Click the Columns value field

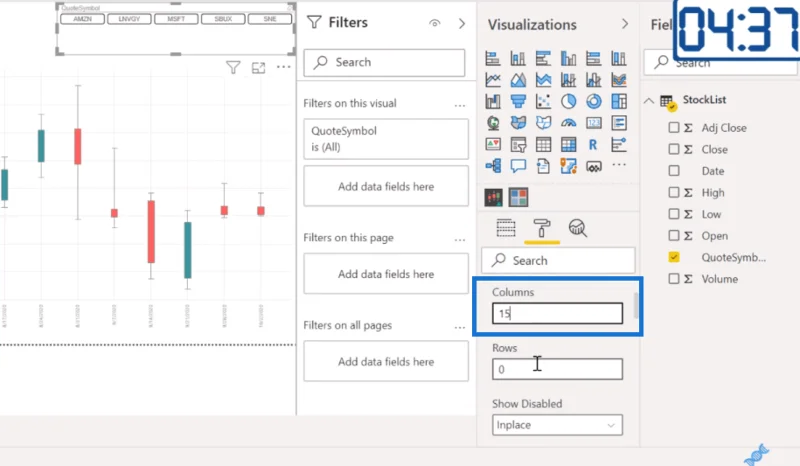[557, 313]
